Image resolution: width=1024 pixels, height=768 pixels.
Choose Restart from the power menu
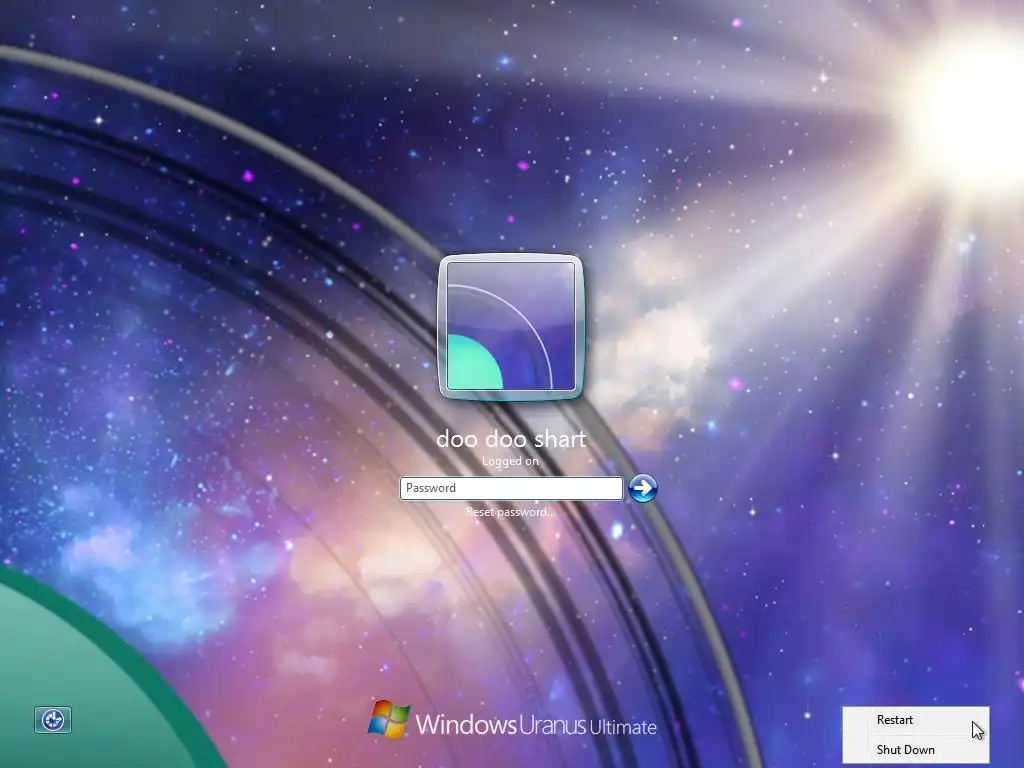916,720
